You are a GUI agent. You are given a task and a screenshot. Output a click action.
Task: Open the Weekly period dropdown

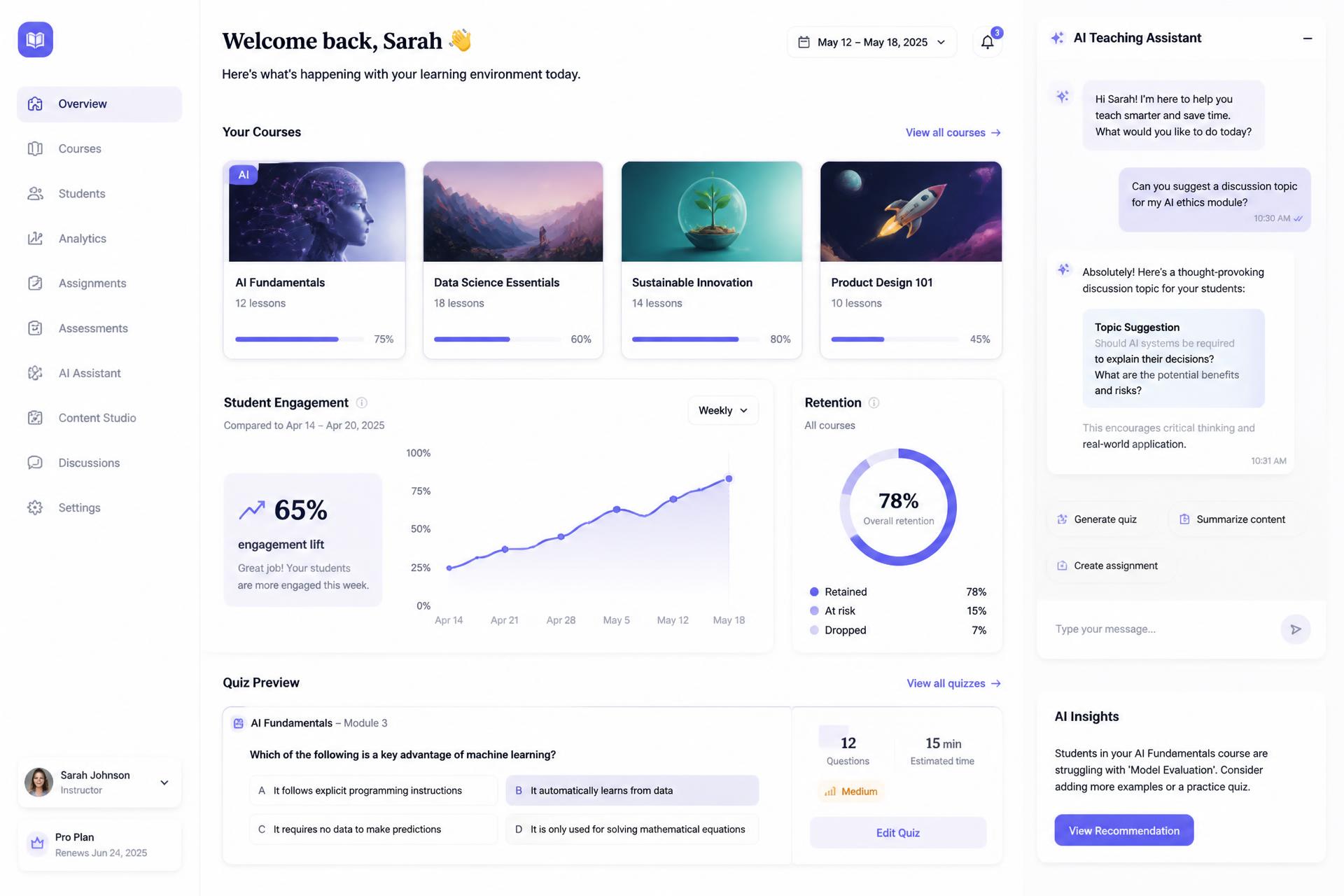coord(723,410)
